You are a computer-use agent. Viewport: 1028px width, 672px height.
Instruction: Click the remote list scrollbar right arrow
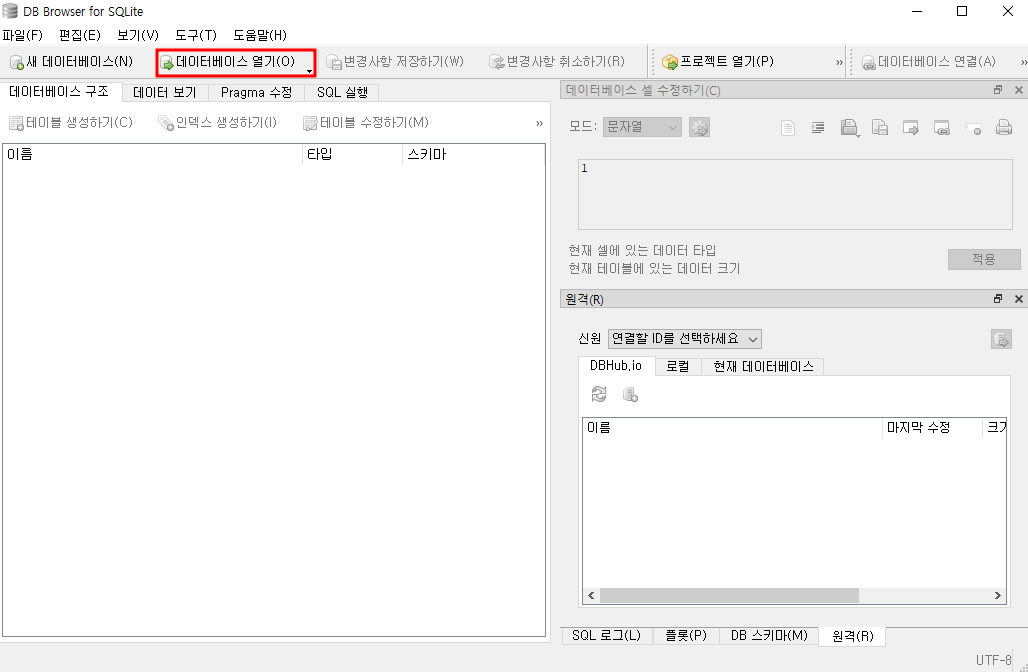pyautogui.click(x=998, y=596)
